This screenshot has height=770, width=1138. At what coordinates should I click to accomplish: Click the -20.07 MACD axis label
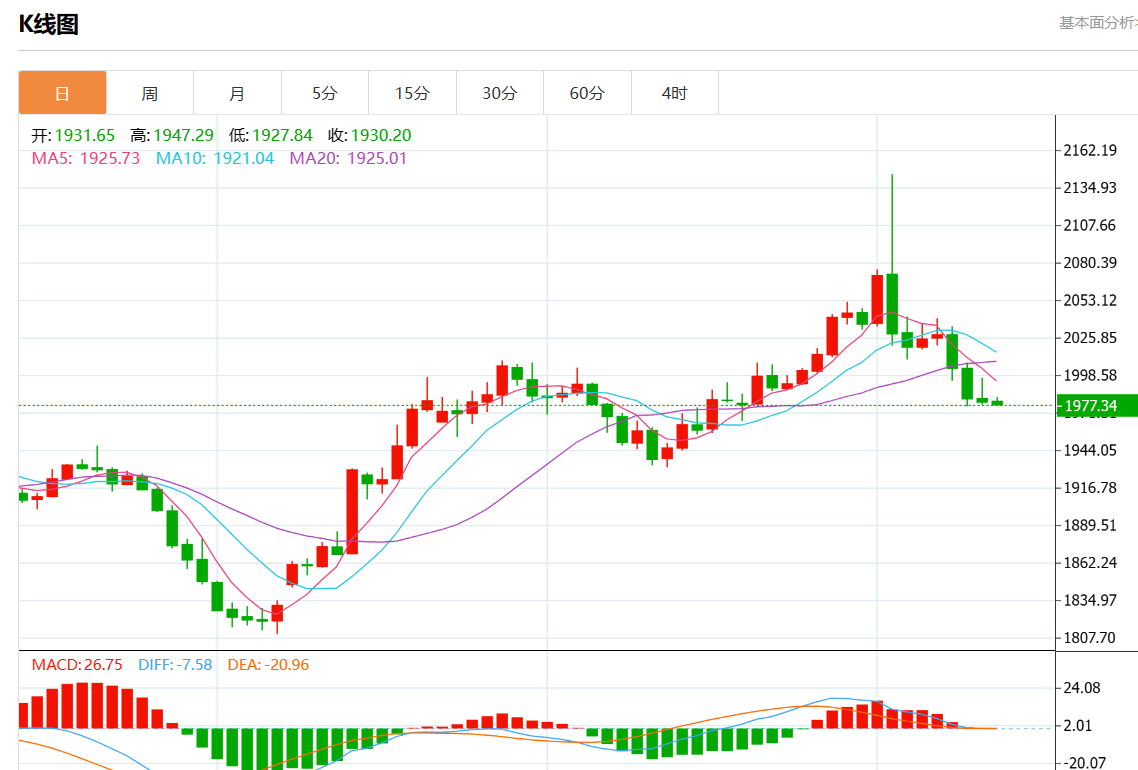coord(1084,763)
